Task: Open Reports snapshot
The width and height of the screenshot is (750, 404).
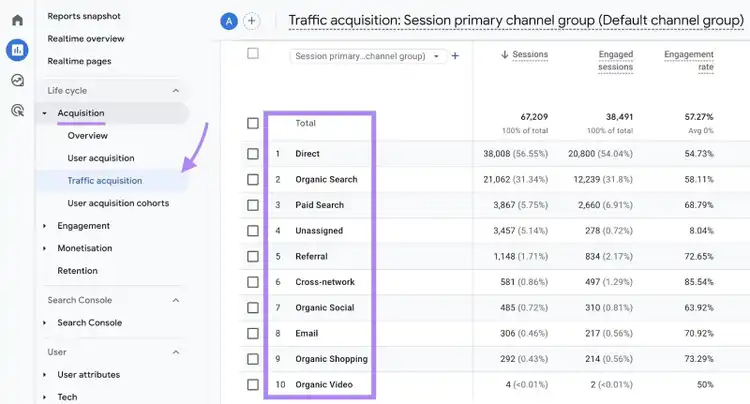Action: click(x=84, y=16)
